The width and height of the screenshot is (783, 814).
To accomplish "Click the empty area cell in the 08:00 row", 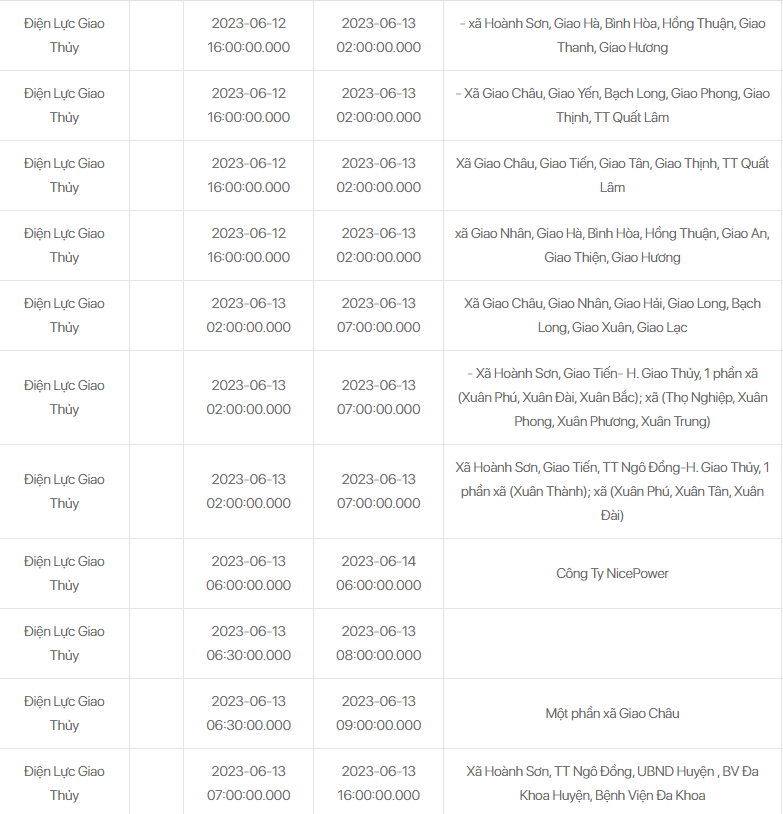I will tap(612, 644).
